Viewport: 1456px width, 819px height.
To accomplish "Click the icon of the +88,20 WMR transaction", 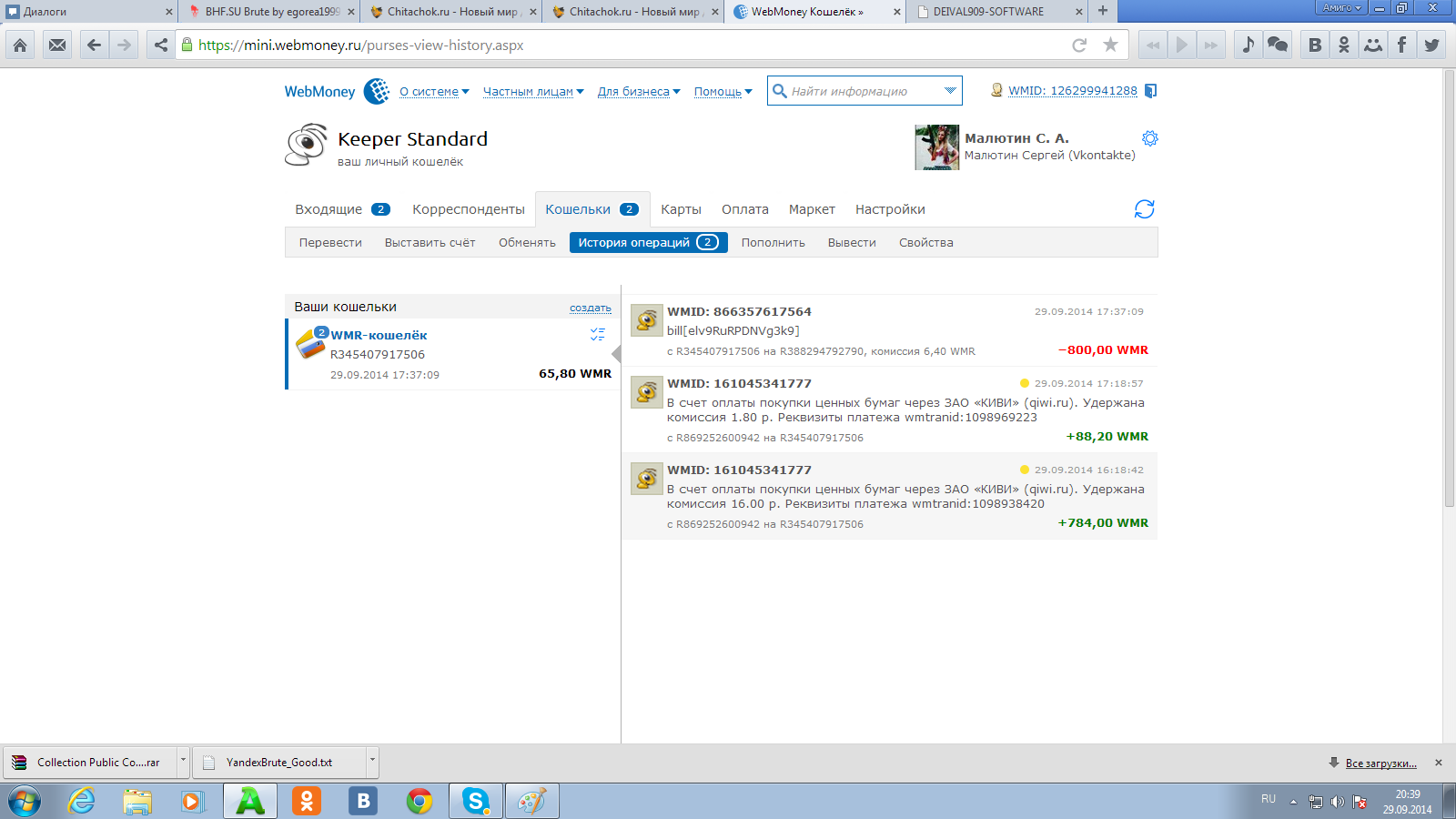I will click(647, 392).
